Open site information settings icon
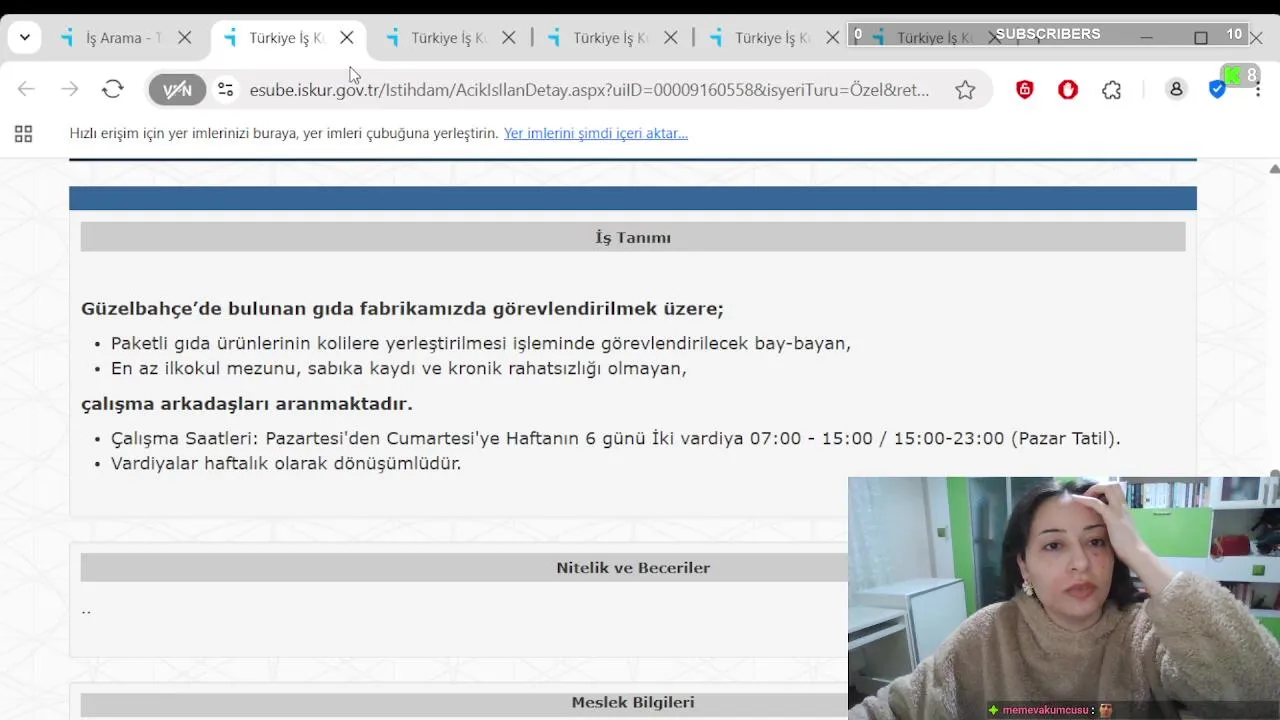Image resolution: width=1280 pixels, height=720 pixels. pos(226,90)
